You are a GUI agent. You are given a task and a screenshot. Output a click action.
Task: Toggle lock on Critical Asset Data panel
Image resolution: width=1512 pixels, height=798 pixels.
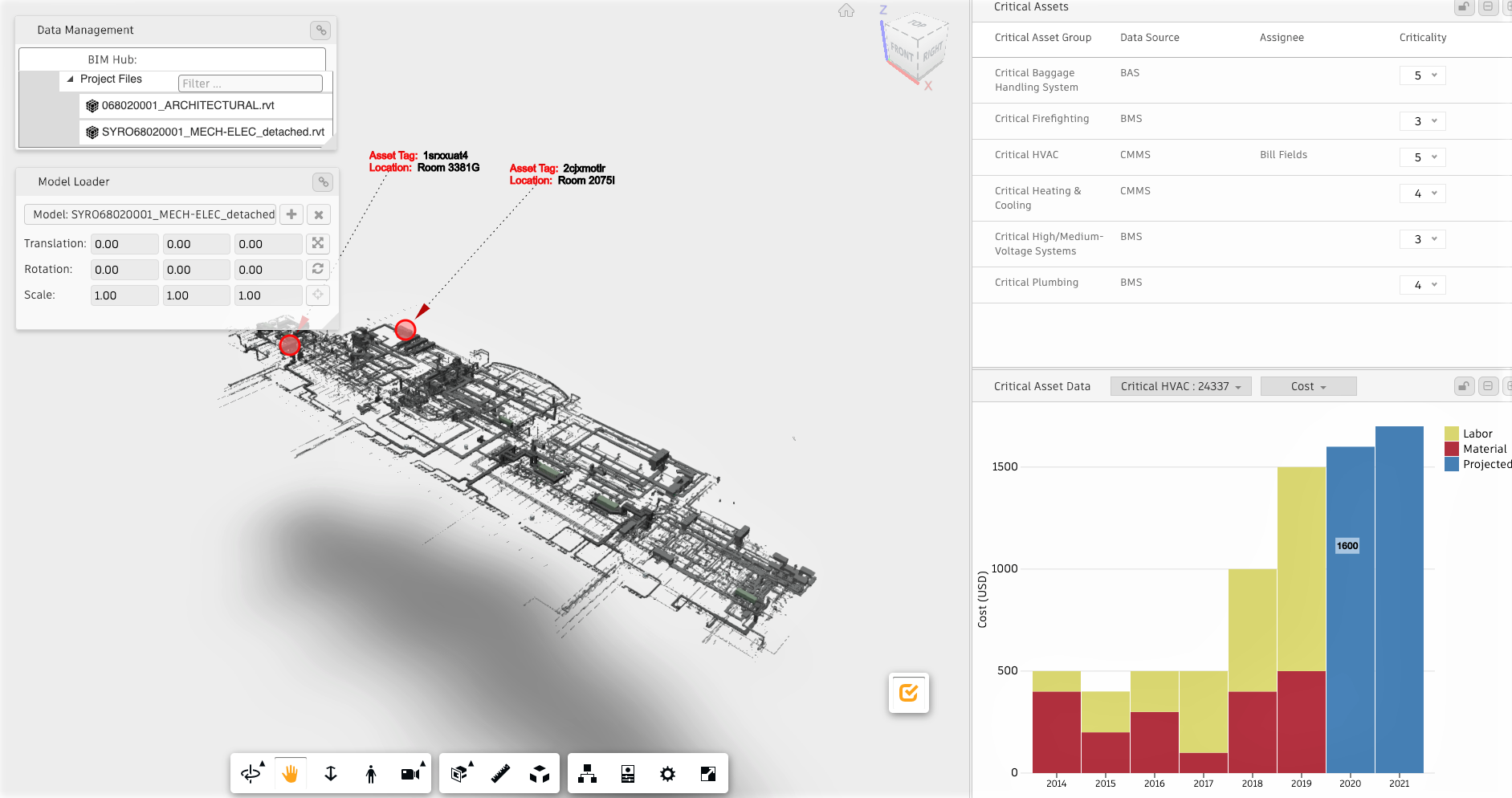coord(1464,386)
